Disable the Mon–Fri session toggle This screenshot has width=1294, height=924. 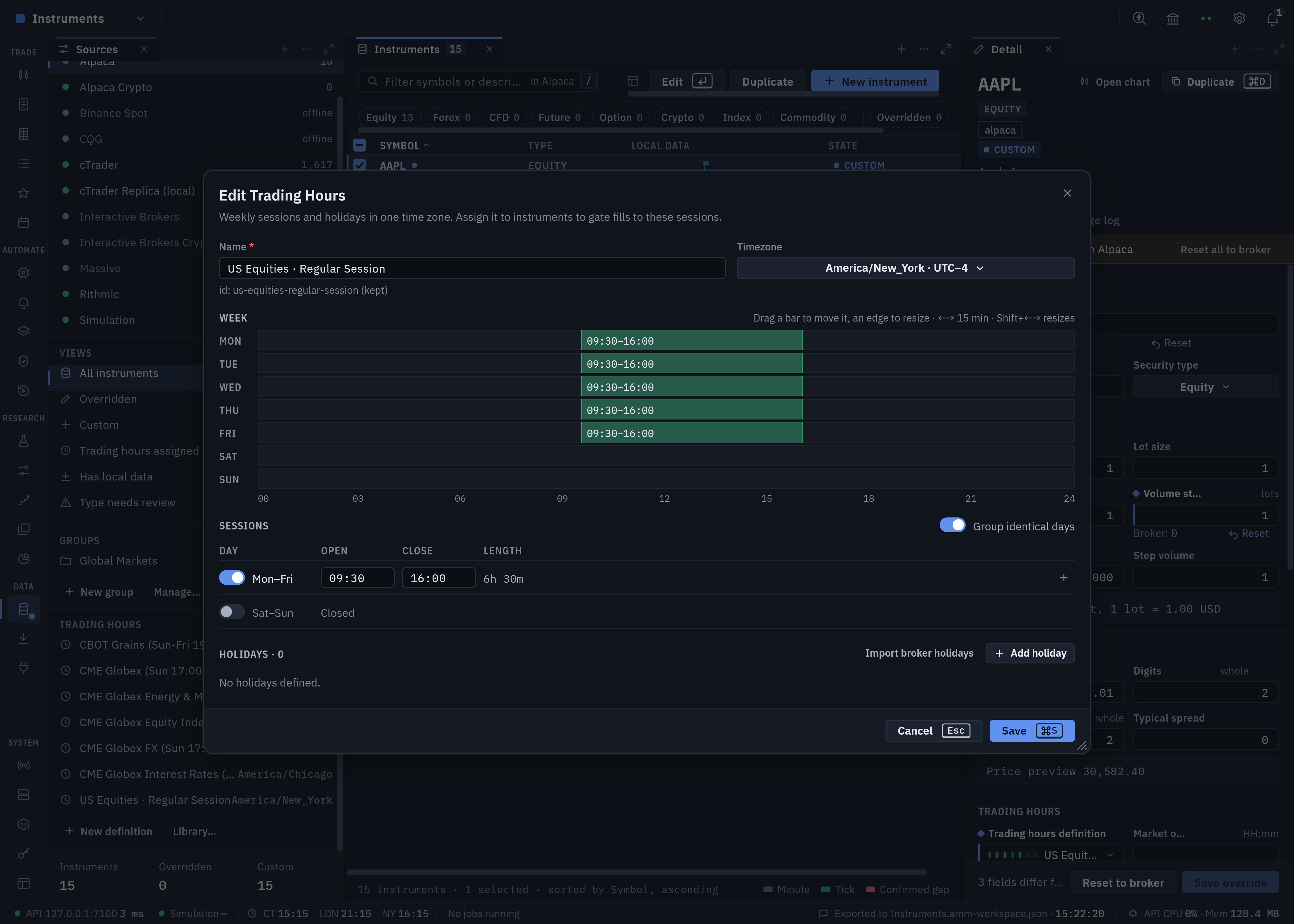[232, 577]
